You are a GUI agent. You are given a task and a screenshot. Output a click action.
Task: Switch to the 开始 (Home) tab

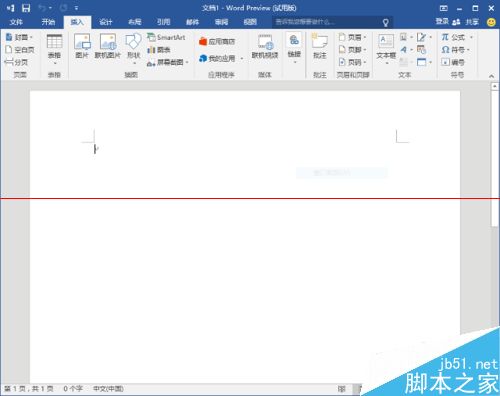(48, 22)
